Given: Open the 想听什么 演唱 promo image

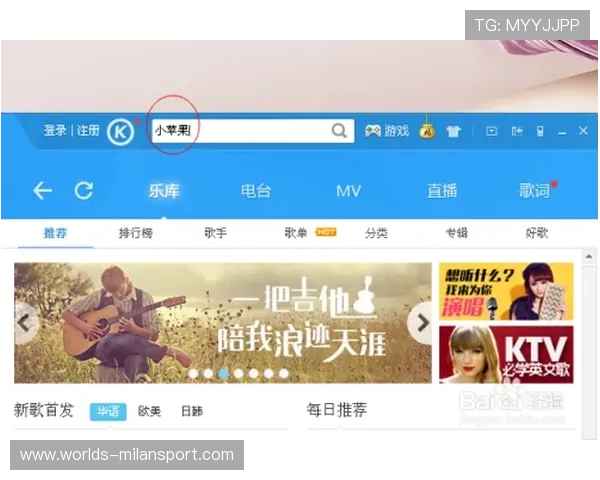Looking at the screenshot, I should pos(506,291).
